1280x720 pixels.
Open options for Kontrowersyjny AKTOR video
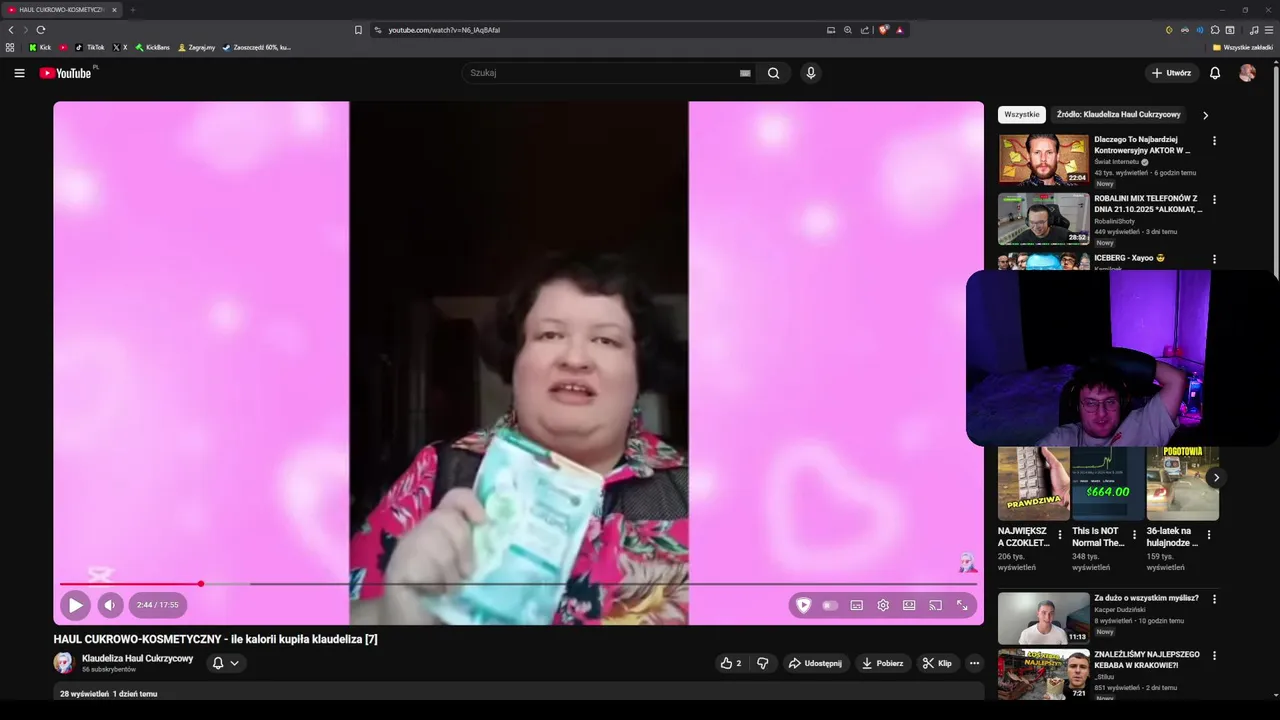pyautogui.click(x=1214, y=141)
